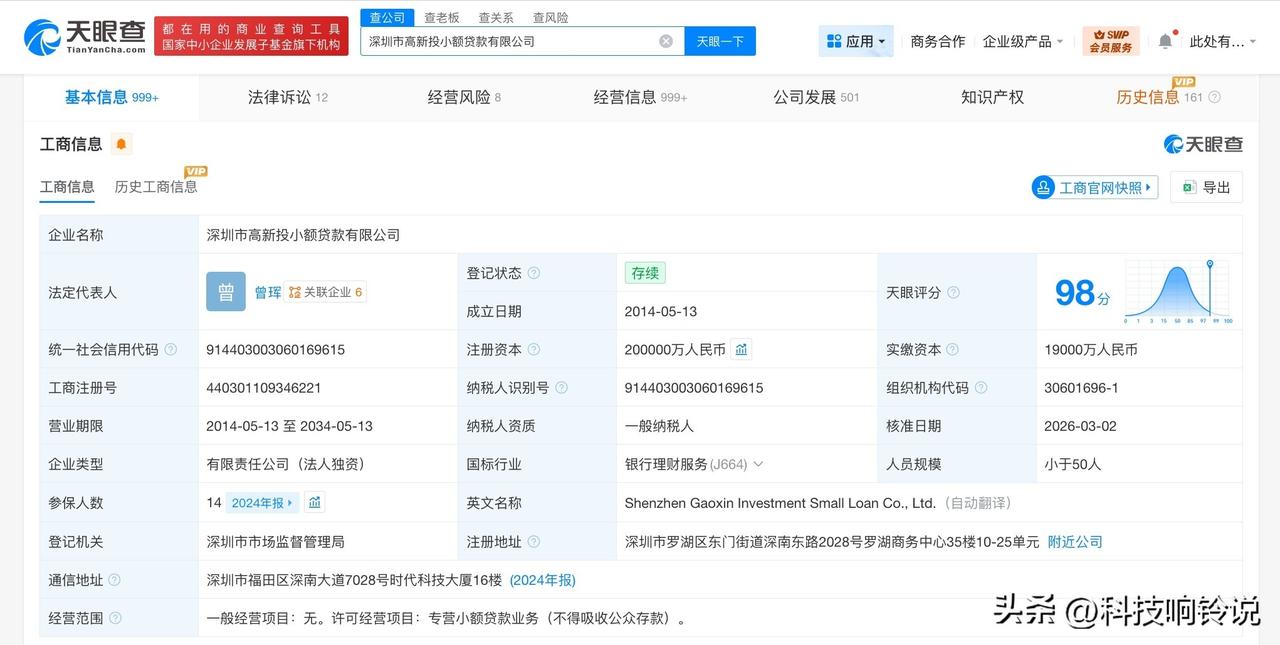The width and height of the screenshot is (1280, 645).
Task: Expand the 企业级产品 dropdown
Action: [x=1021, y=40]
